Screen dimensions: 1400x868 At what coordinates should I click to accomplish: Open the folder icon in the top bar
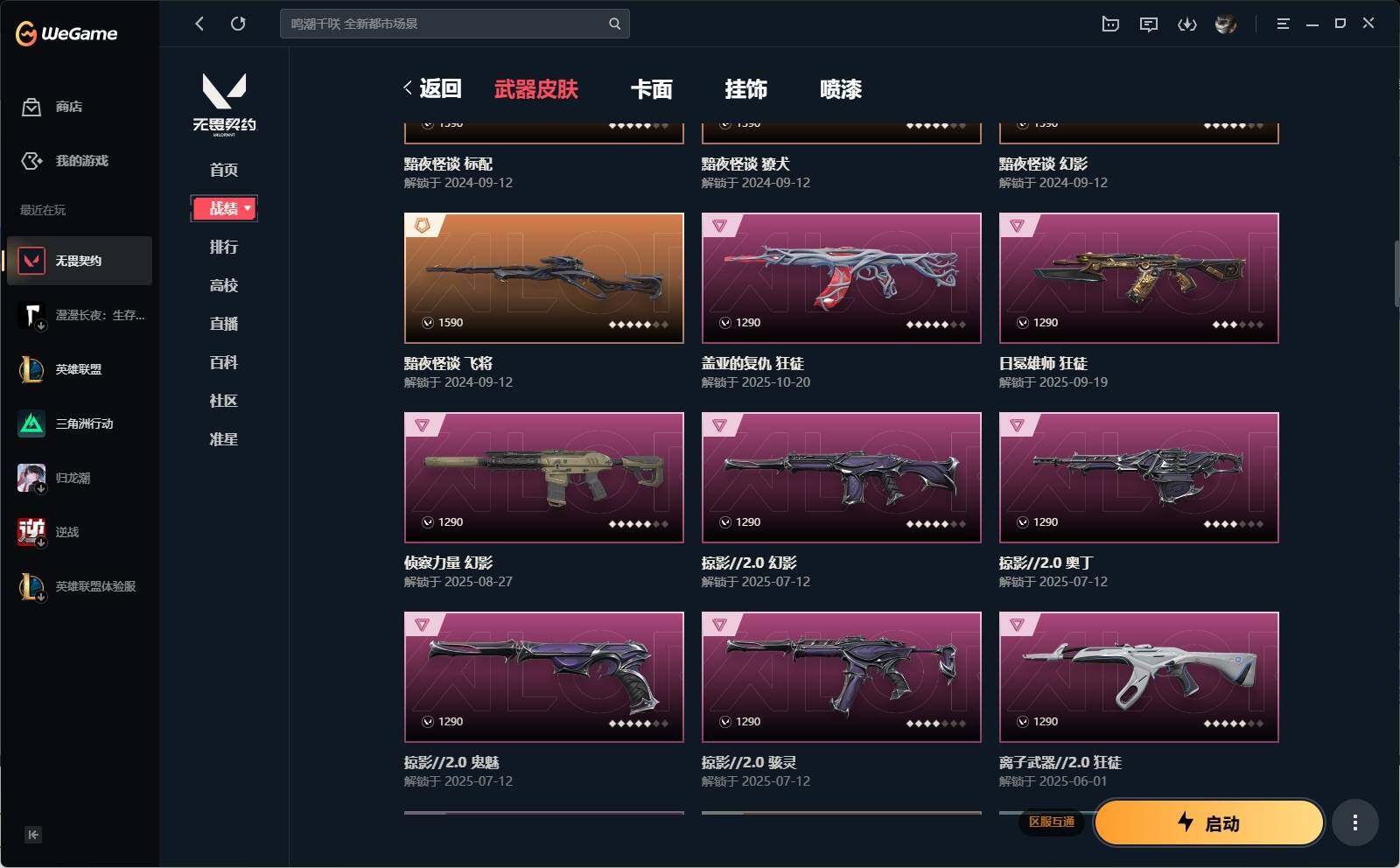1110,24
